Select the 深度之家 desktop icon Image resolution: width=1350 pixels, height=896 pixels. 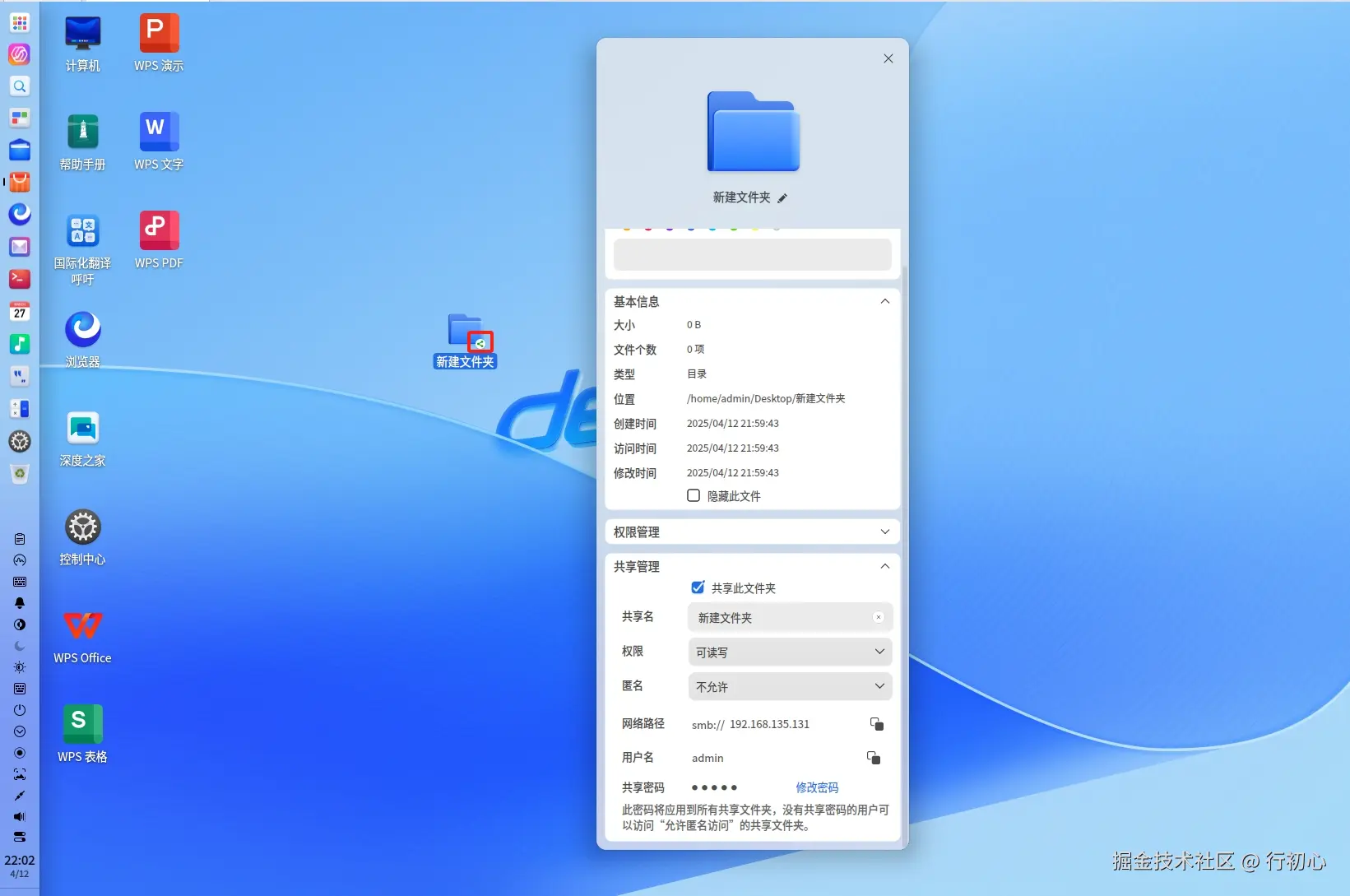pos(83,439)
